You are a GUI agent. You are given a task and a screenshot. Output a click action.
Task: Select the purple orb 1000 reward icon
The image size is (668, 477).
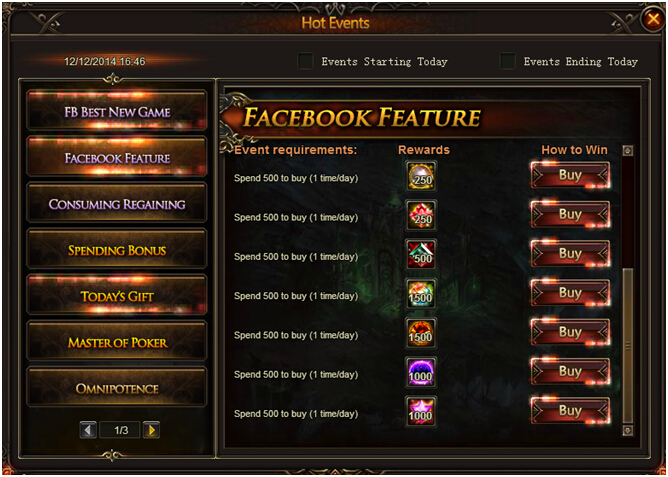(421, 372)
